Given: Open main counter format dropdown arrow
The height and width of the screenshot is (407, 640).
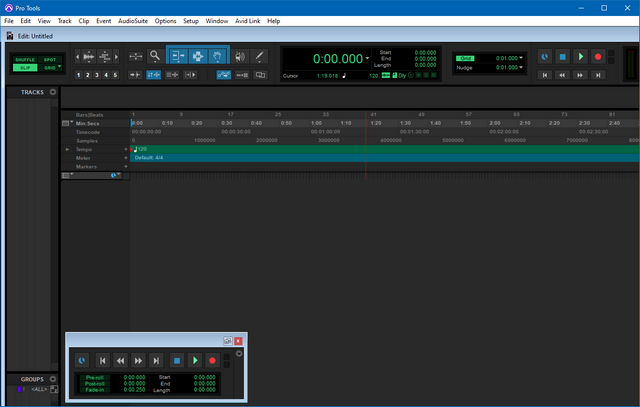Looking at the screenshot, I should click(368, 58).
